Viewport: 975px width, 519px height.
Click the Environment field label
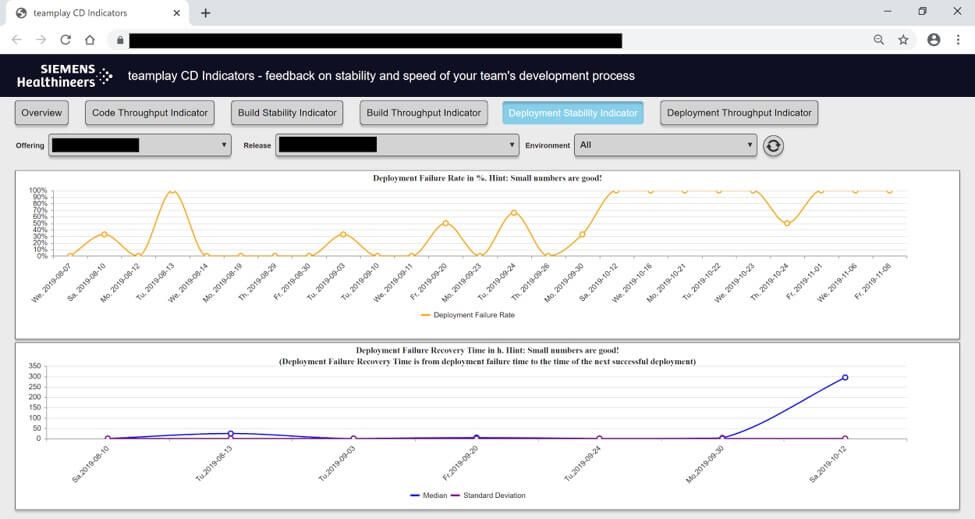click(x=547, y=145)
